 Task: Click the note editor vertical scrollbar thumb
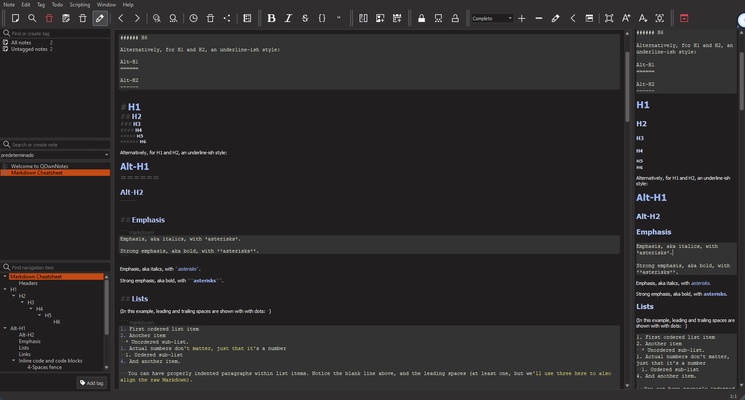[x=627, y=86]
